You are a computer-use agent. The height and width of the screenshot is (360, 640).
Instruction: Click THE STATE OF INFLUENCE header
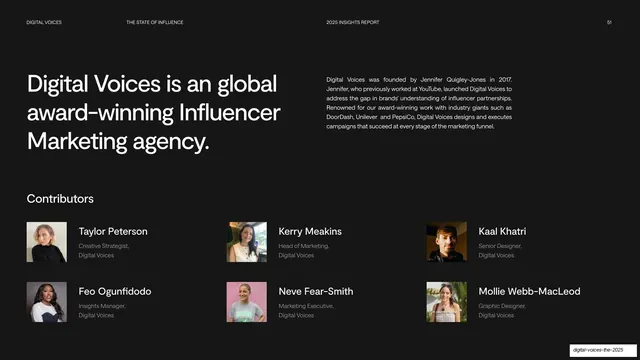155,22
